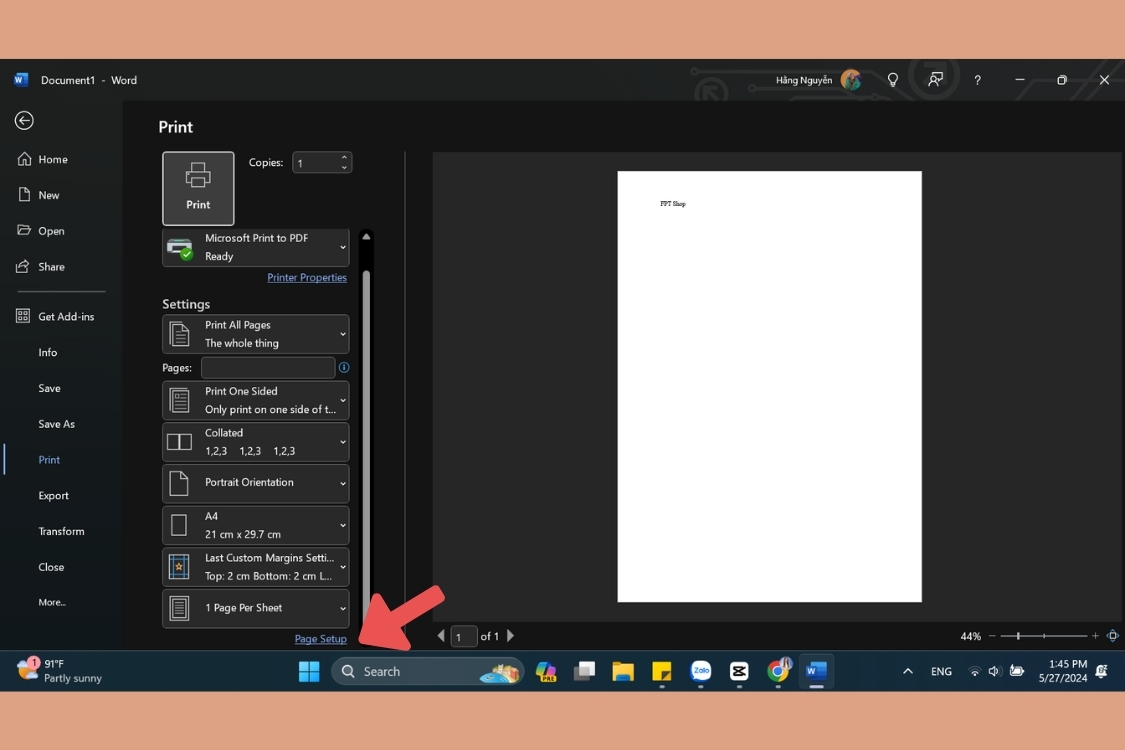Open the Portrait Orientation dropdown
The width and height of the screenshot is (1125, 750).
[255, 483]
